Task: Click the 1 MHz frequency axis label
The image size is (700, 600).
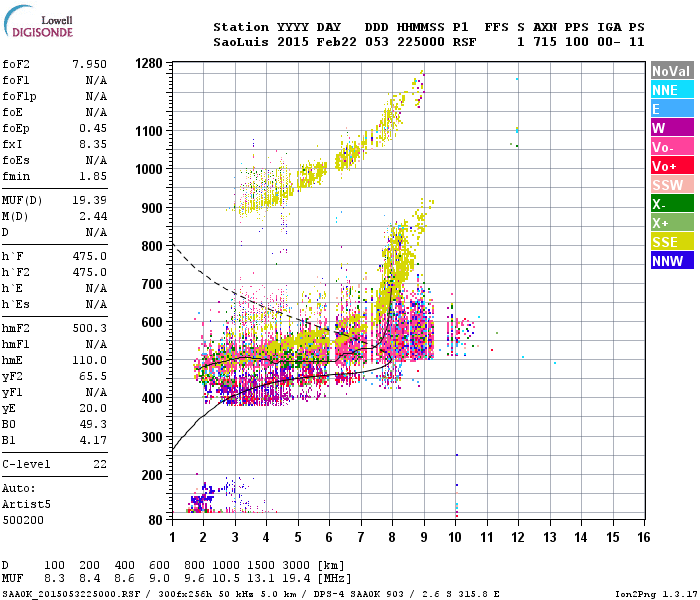Action: (172, 537)
